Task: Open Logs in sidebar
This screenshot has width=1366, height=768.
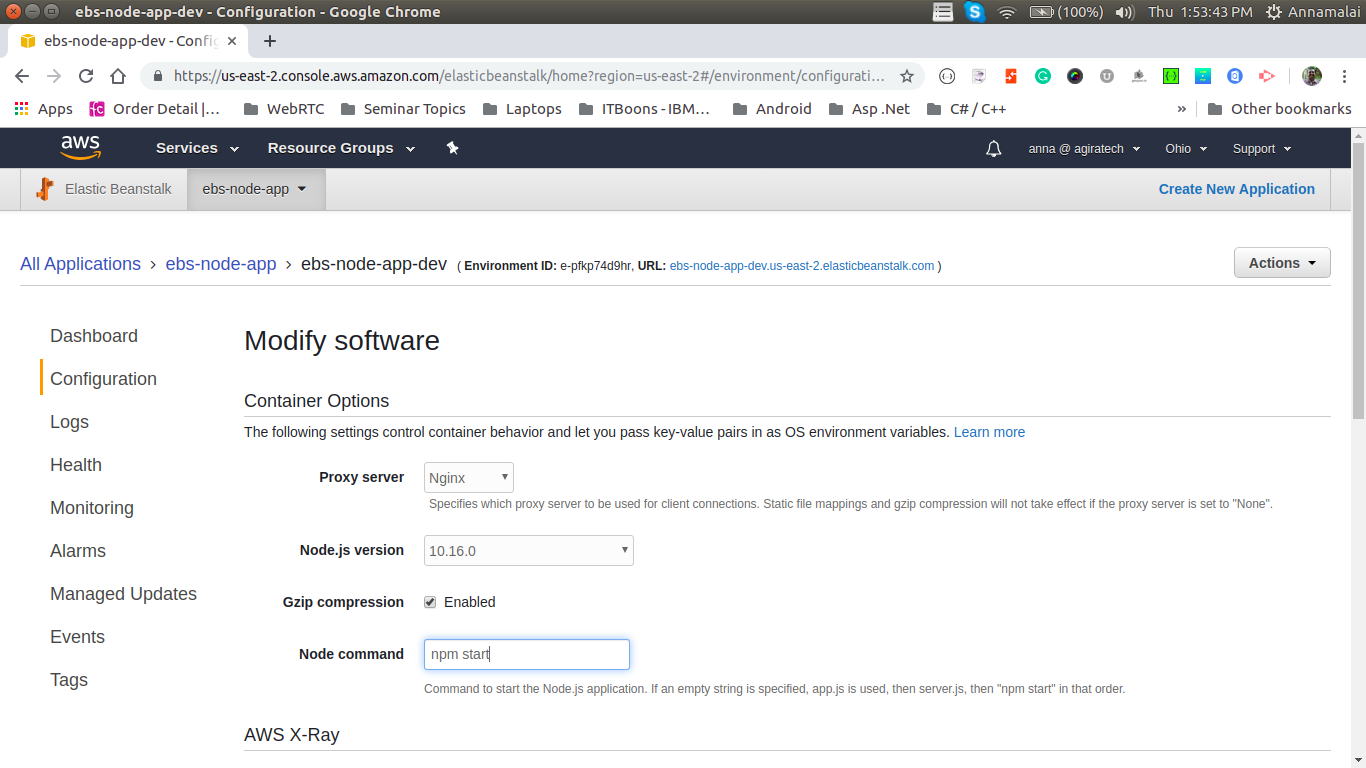Action: (x=69, y=422)
